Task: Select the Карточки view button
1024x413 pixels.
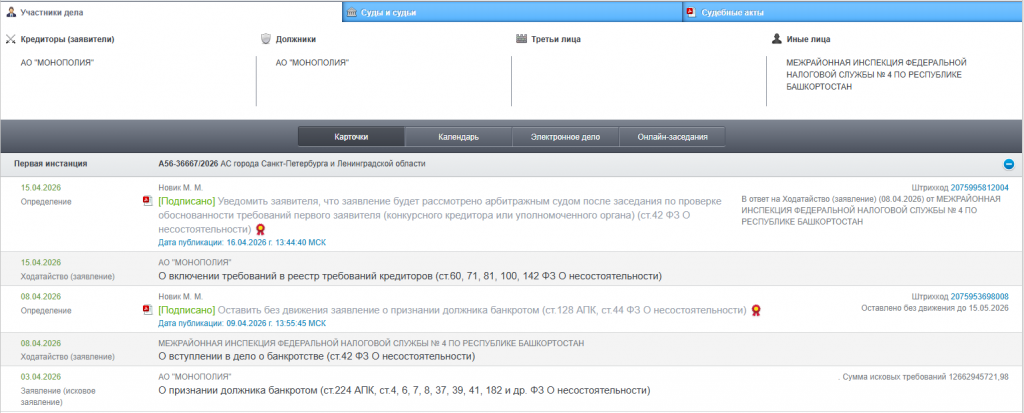Action: tap(351, 137)
